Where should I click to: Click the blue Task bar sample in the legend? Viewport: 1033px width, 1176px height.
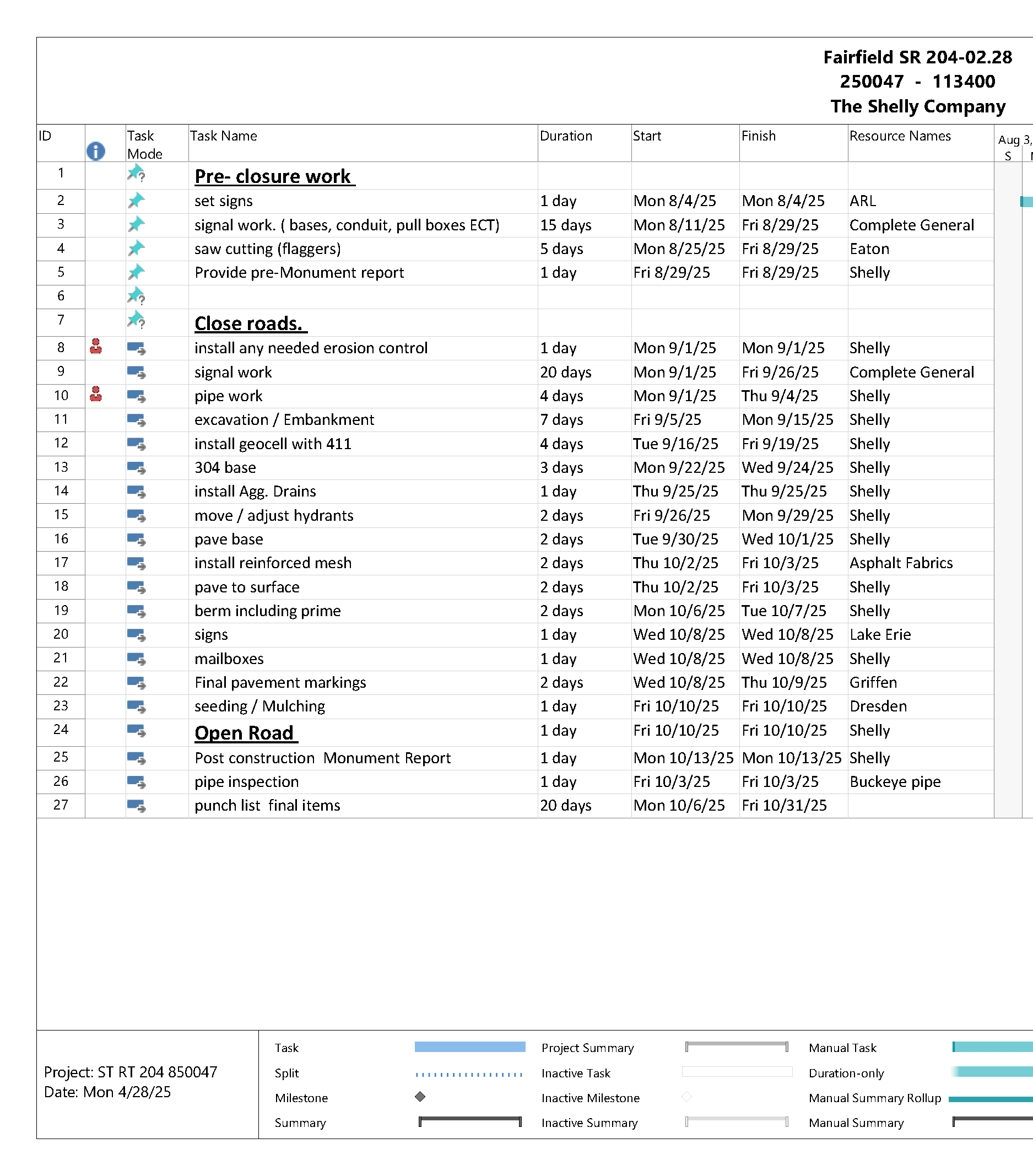tap(469, 1047)
